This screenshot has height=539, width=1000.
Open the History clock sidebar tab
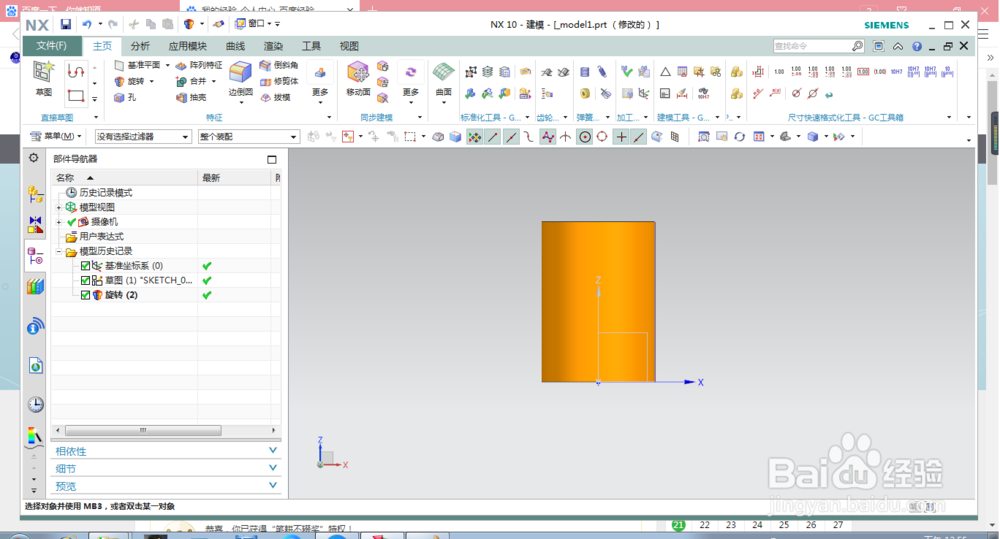tap(35, 404)
